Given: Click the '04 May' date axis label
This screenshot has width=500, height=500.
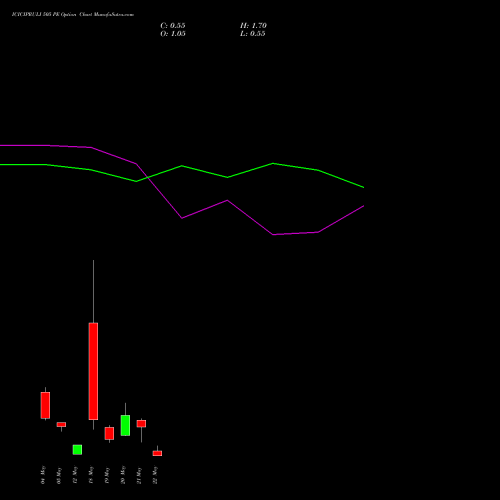Looking at the screenshot, I should coord(43,475).
